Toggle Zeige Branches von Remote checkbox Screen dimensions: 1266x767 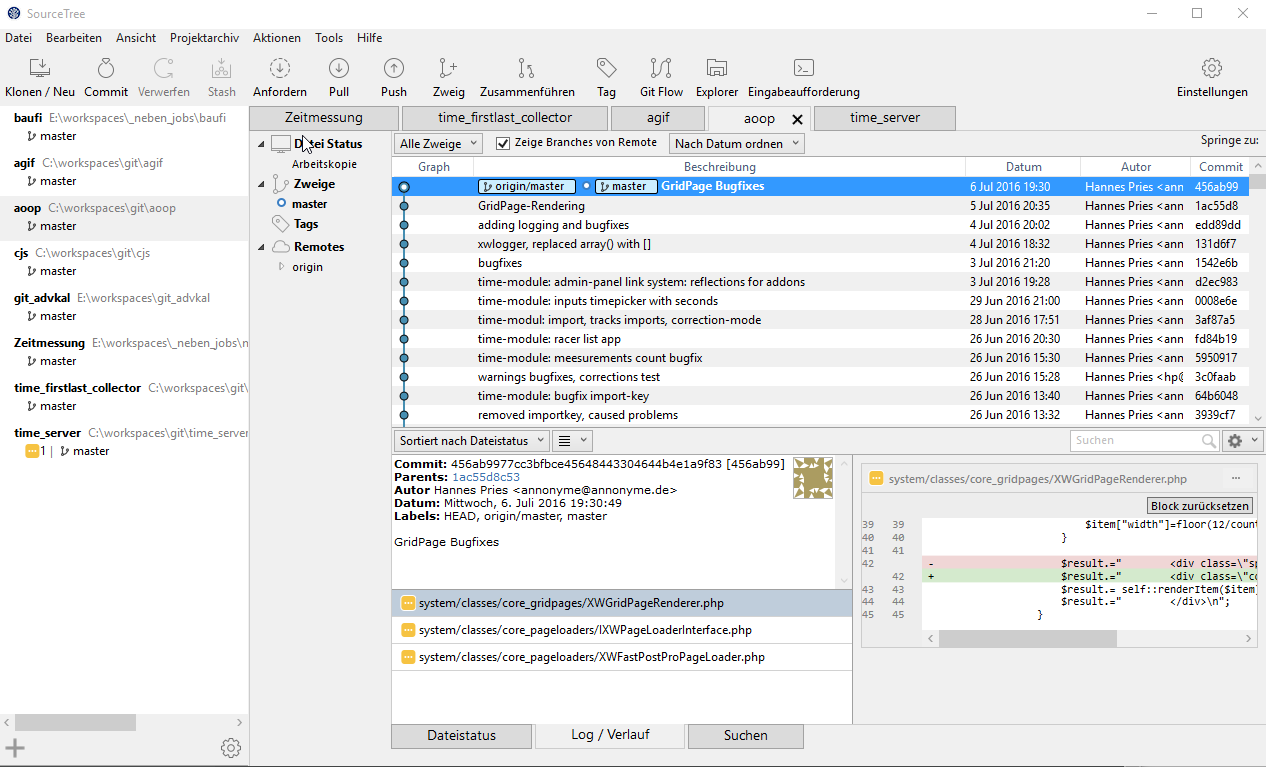point(503,143)
